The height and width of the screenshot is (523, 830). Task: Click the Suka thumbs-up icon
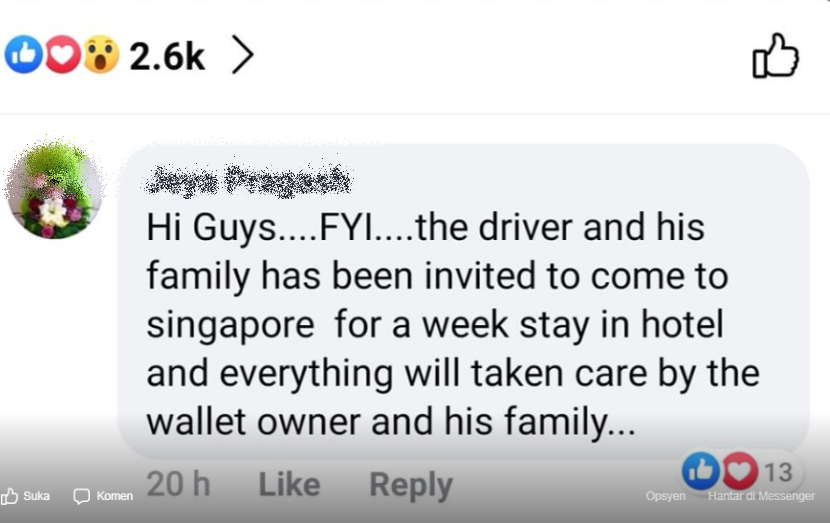tap(9, 496)
